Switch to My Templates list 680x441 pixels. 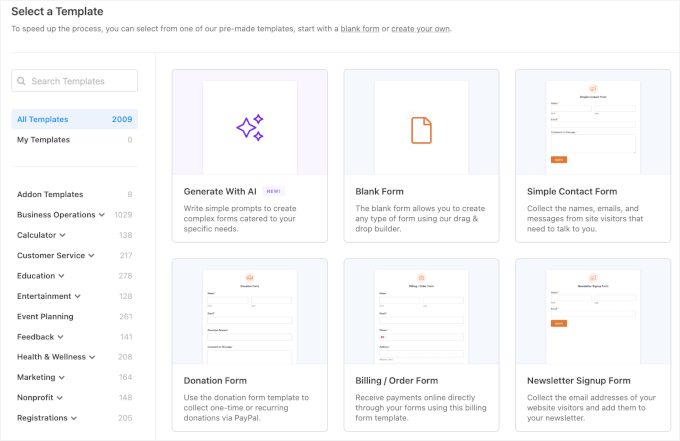point(43,140)
